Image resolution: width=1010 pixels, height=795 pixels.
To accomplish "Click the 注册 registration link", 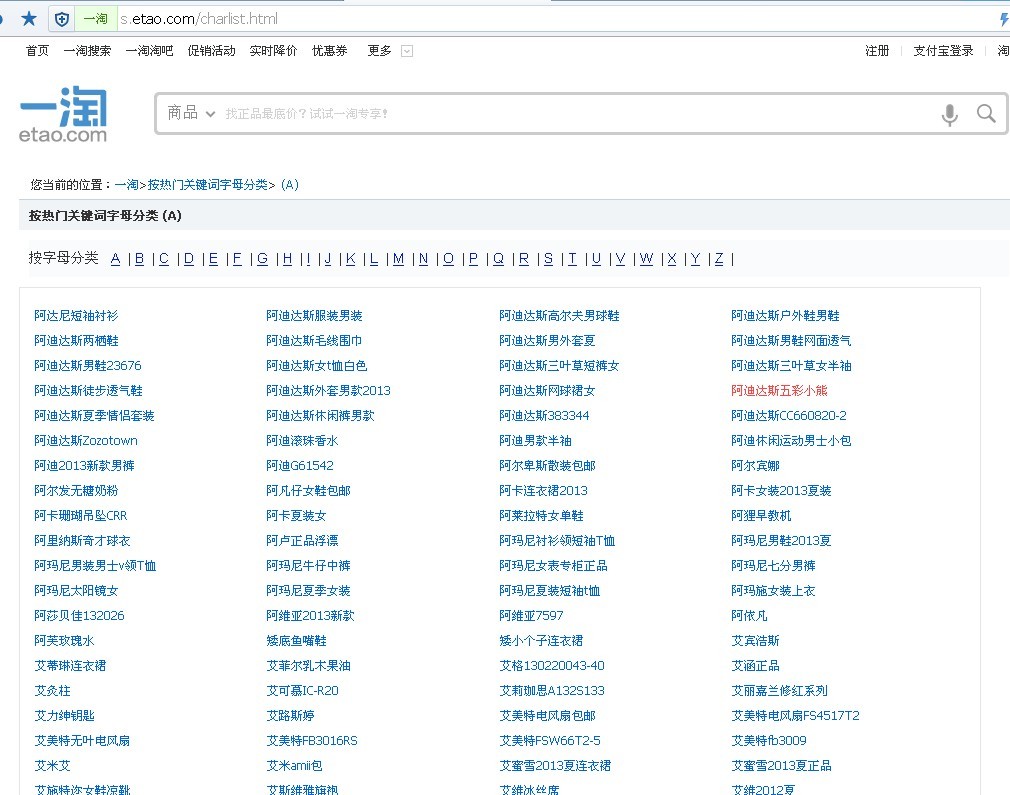I will click(877, 51).
